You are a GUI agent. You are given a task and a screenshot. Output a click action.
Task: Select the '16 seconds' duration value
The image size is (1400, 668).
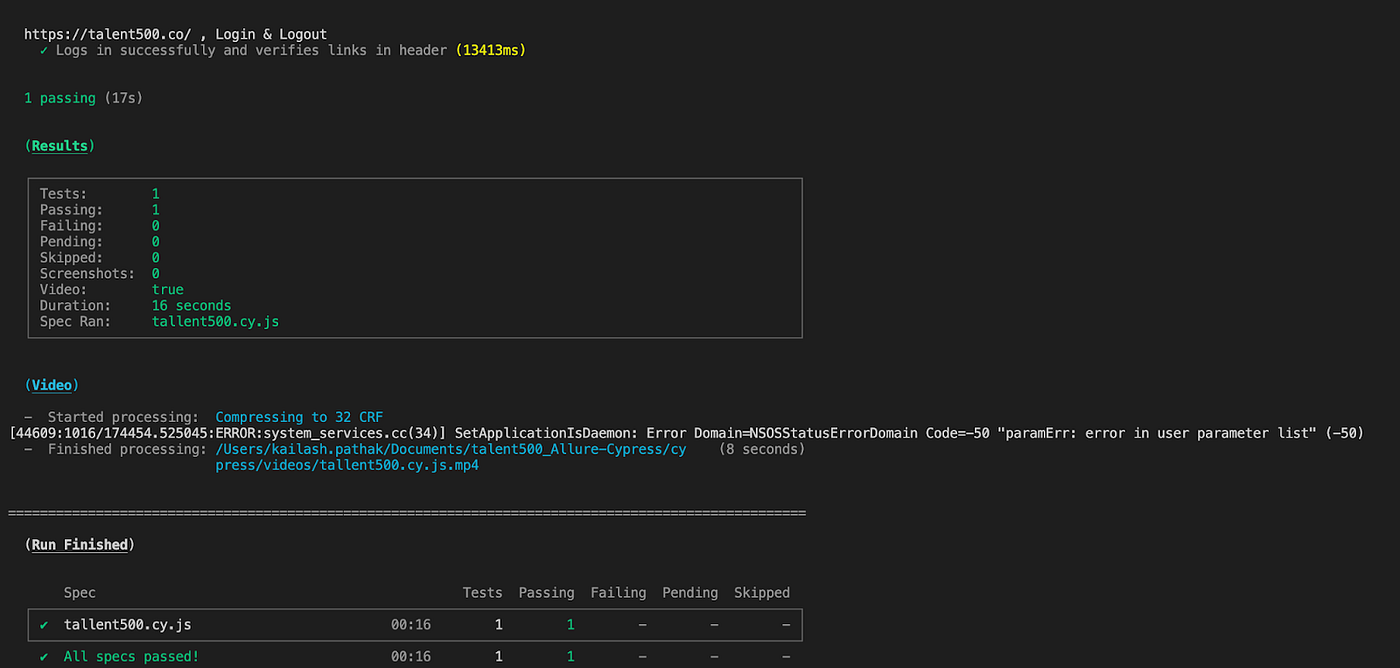[x=191, y=306]
